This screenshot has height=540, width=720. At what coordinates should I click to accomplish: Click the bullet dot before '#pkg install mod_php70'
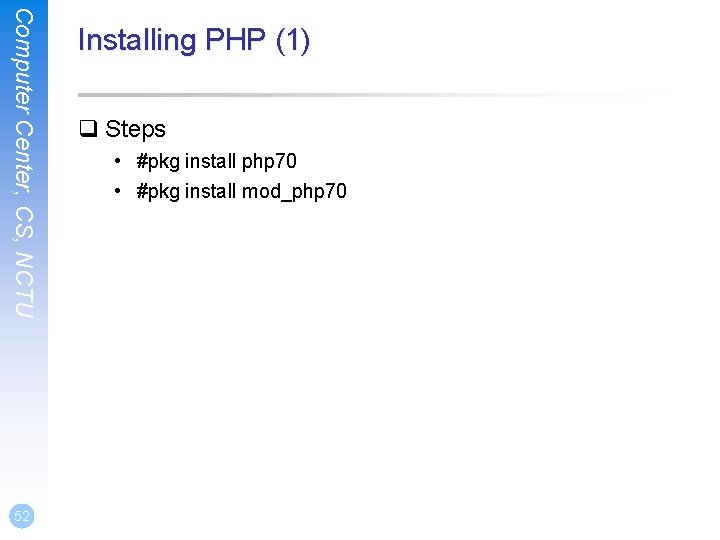point(118,191)
